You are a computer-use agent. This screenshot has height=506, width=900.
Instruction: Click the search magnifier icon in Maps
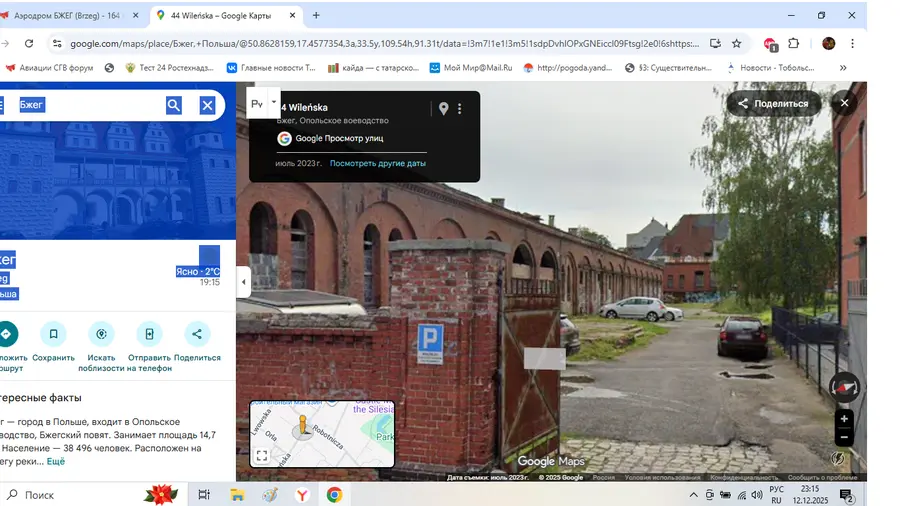click(x=174, y=105)
